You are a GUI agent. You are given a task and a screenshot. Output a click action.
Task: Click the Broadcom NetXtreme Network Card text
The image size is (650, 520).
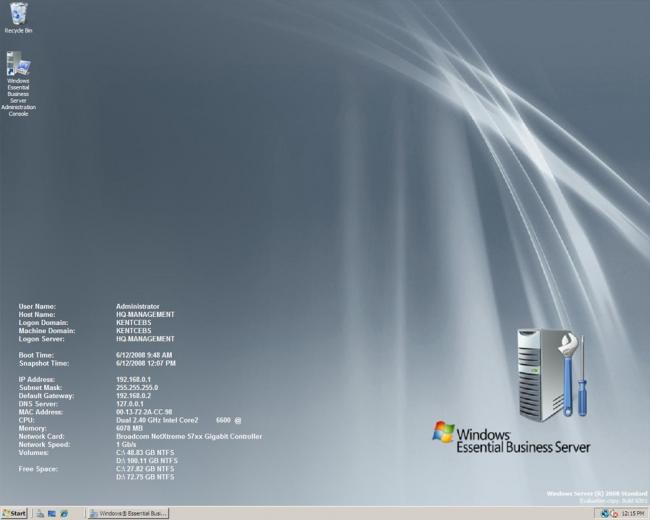tap(189, 436)
